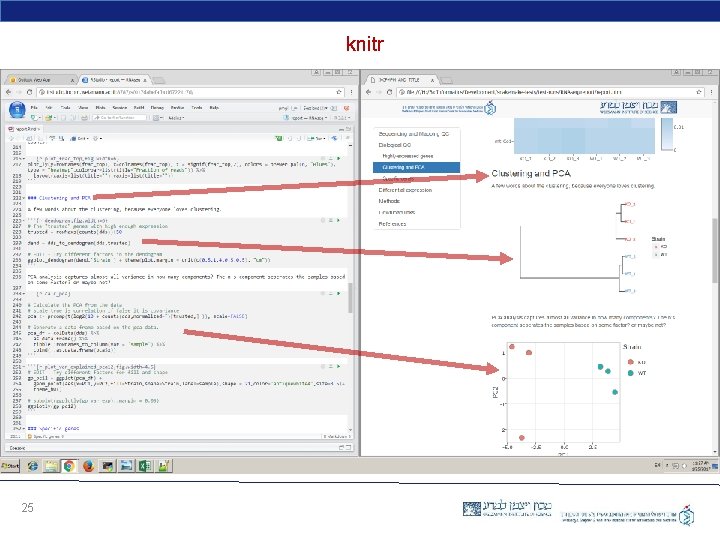This screenshot has width=720, height=540.
Task: Collapse the Clustering and PCA section fold arrow
Action: (x=24, y=198)
